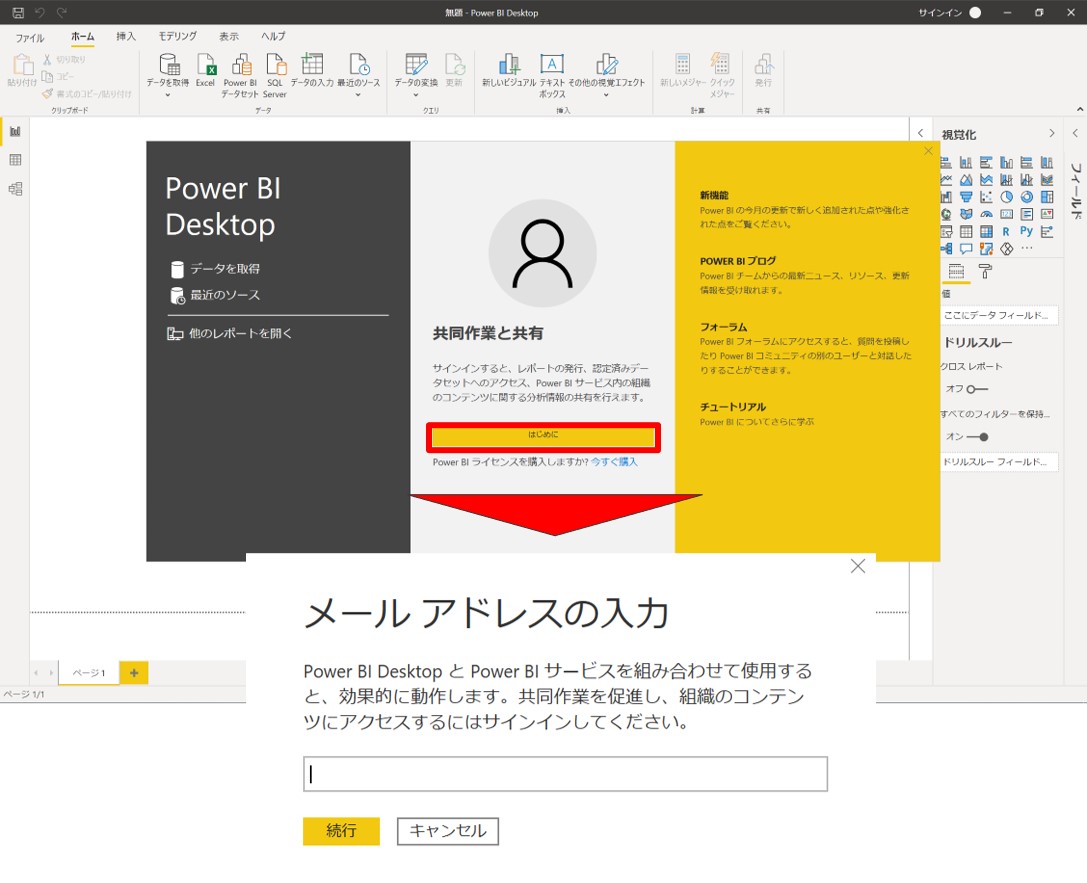
Task: Click the Cancel button in sign-in dialog
Action: click(447, 831)
